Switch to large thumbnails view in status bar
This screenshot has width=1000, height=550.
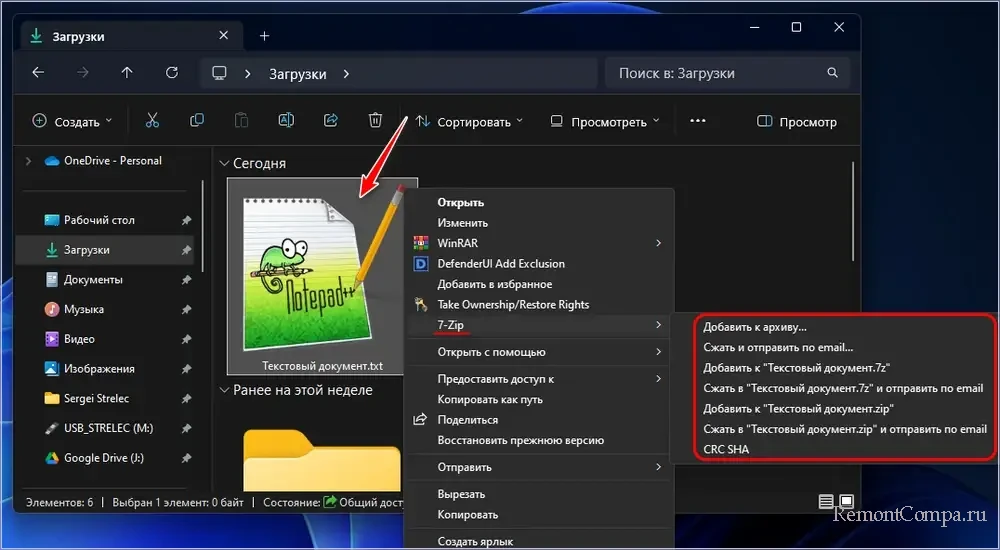(x=846, y=501)
